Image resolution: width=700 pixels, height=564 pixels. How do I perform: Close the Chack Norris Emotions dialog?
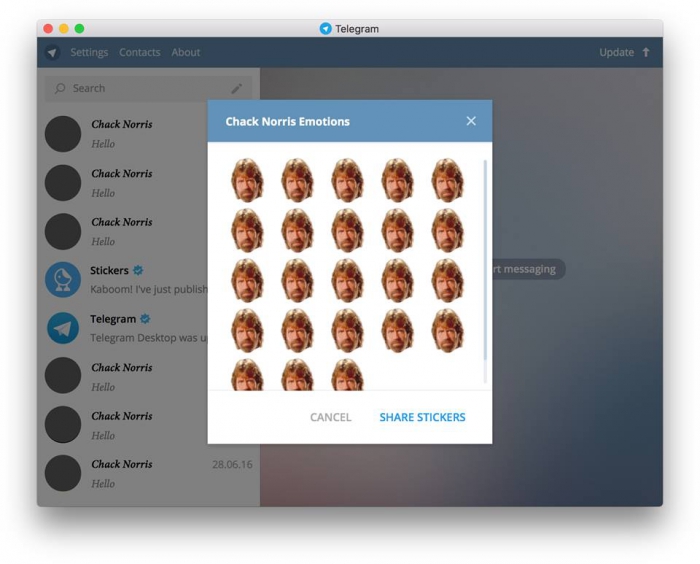coord(471,121)
